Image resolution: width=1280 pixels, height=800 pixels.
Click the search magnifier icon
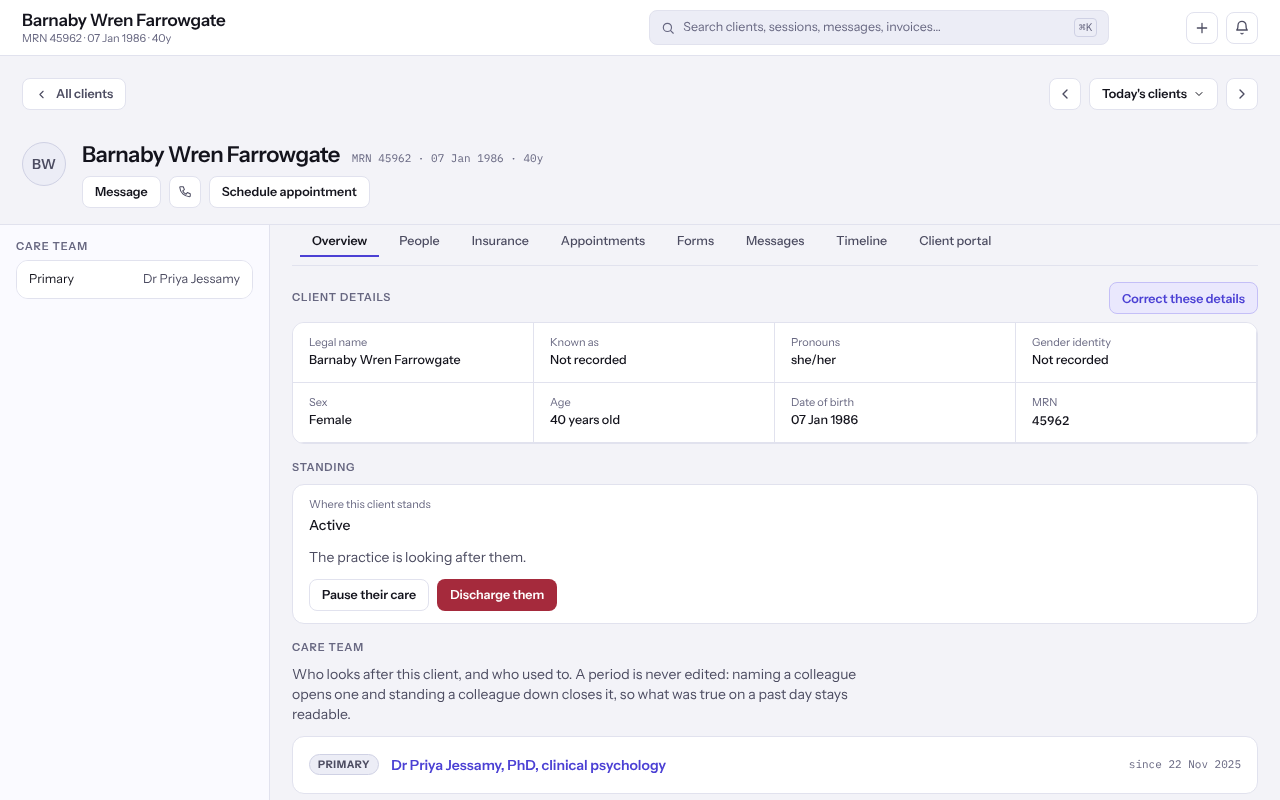(x=668, y=28)
